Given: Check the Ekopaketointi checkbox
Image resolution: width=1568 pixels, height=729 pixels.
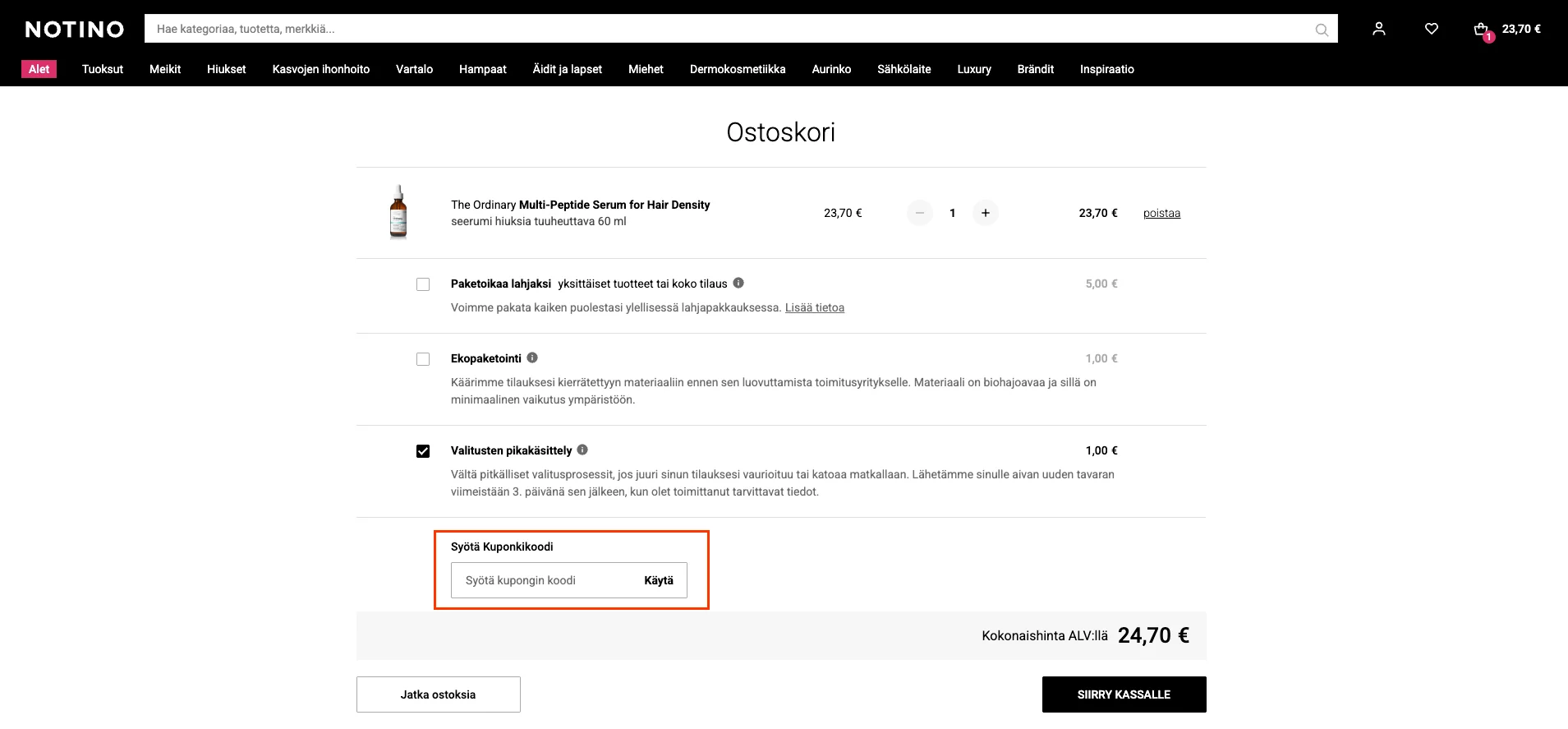Looking at the screenshot, I should (423, 359).
